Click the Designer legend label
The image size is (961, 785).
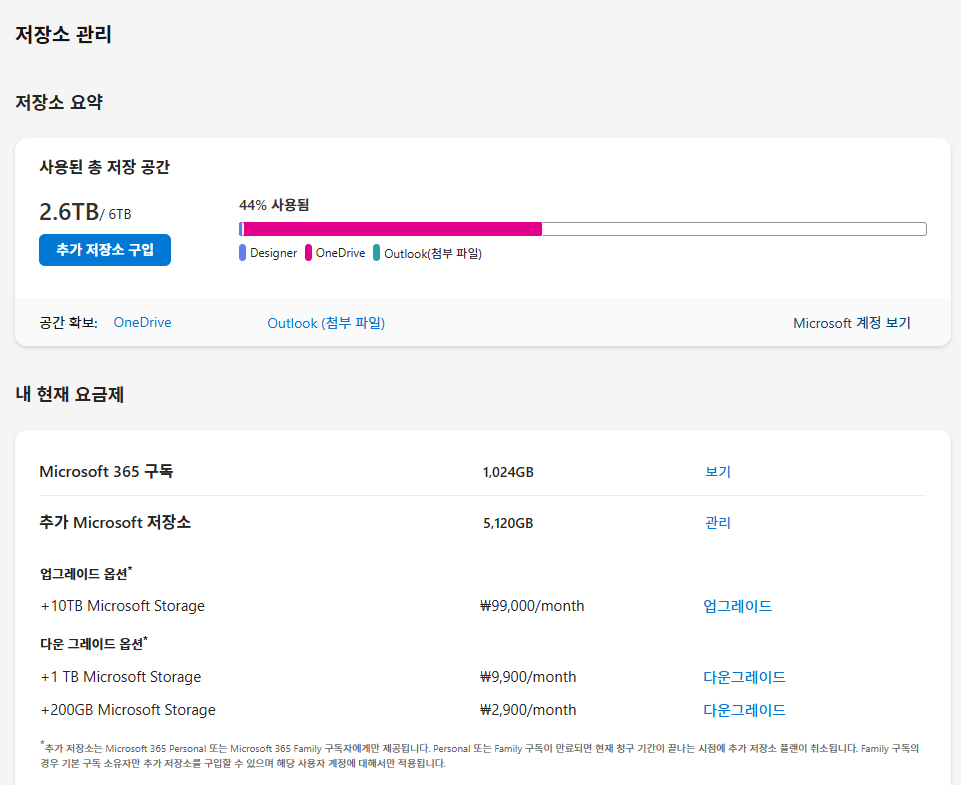coord(273,253)
